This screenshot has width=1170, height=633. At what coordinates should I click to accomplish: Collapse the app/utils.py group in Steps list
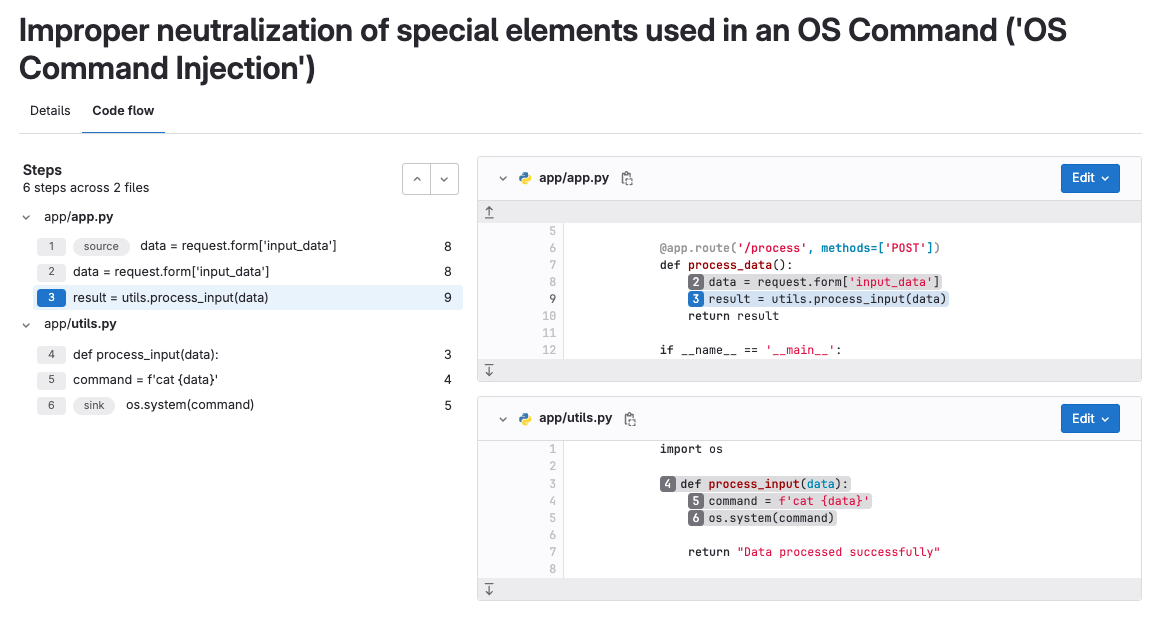coord(27,323)
